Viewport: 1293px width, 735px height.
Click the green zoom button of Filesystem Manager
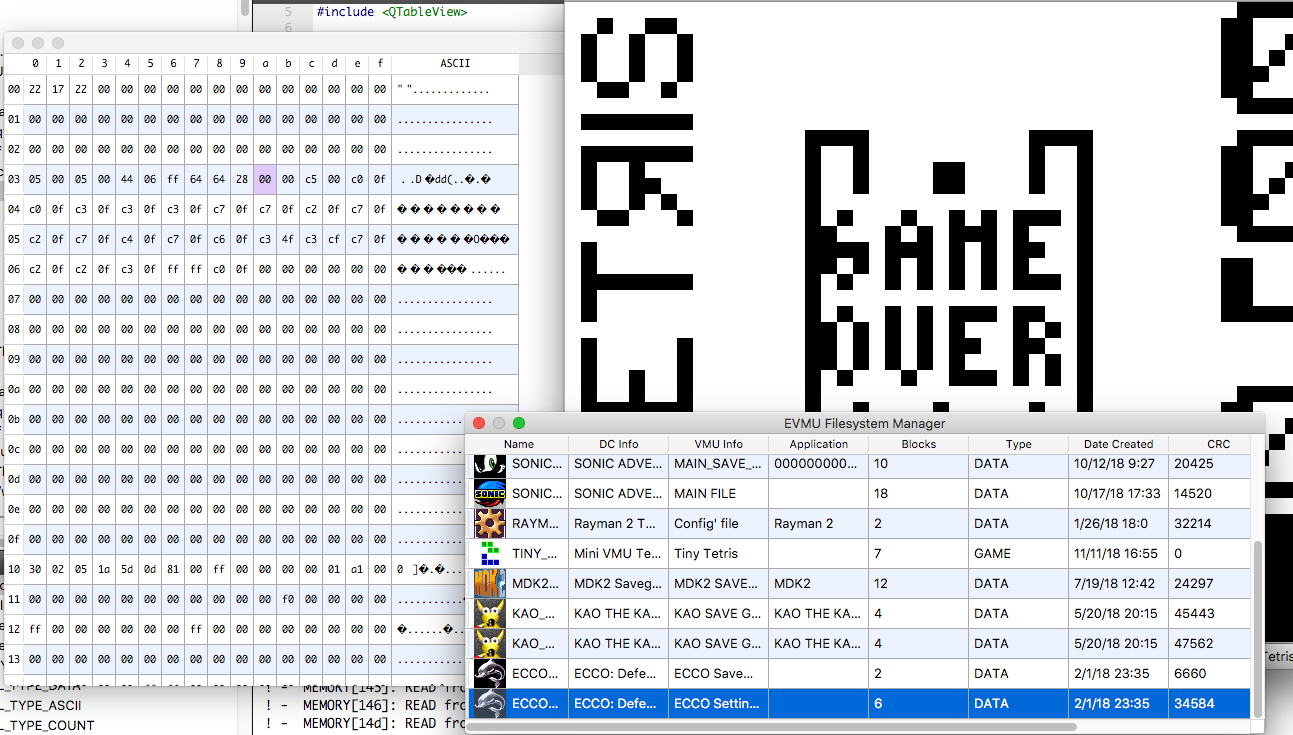[519, 423]
